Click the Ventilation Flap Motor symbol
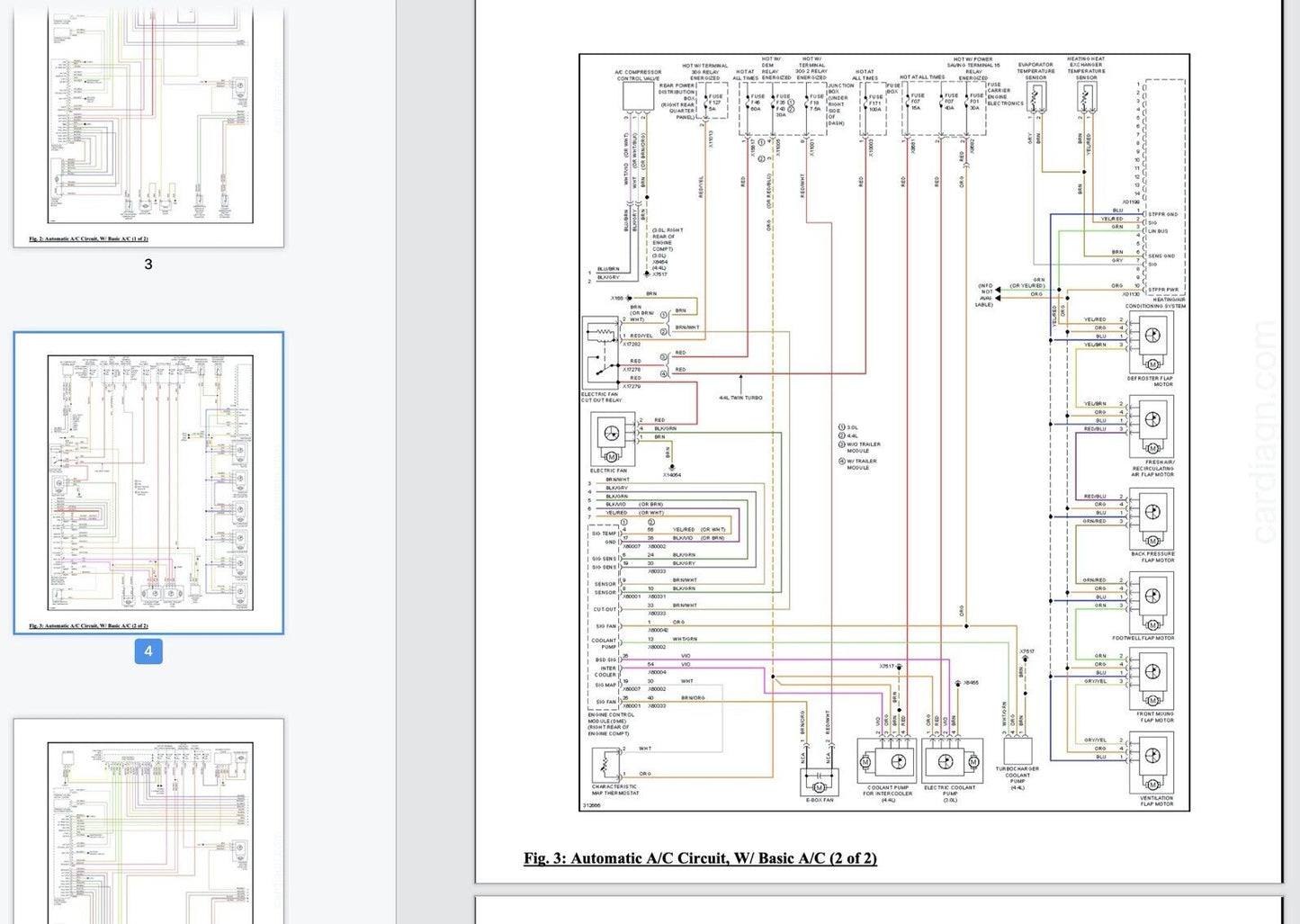The height and width of the screenshot is (924, 1300). pos(1151,761)
